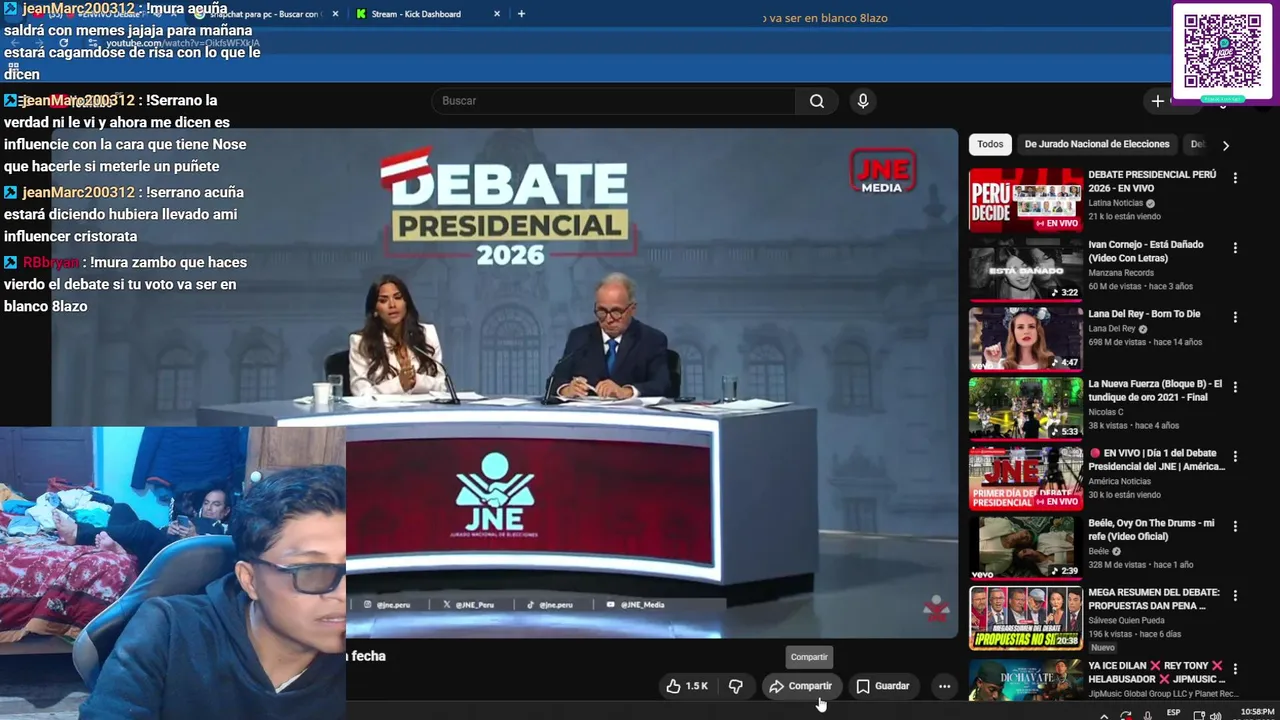Switch to Stream - Kick Dashboard tab
1280x720 pixels.
[x=416, y=14]
